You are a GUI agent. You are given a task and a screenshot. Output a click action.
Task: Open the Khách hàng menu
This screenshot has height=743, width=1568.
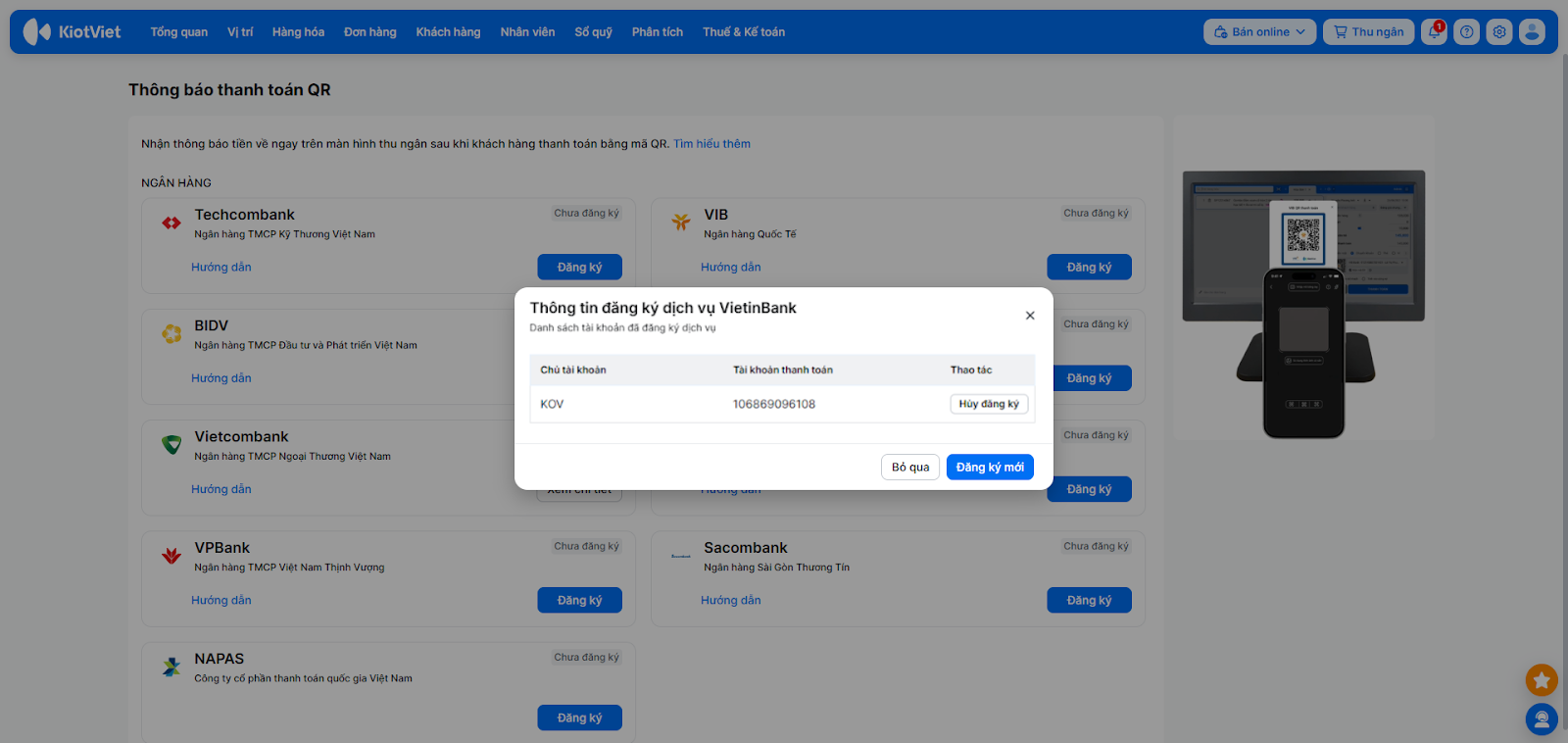448,31
